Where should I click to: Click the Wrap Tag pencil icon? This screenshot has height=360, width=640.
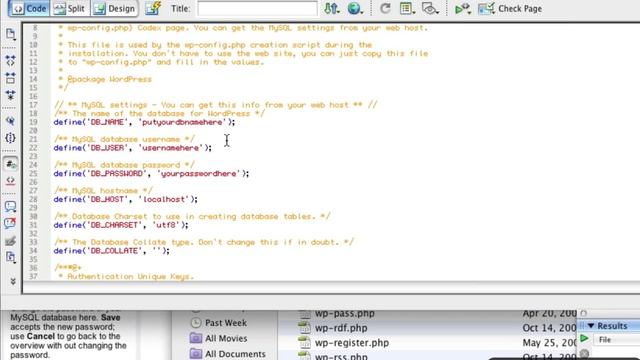pos(11,241)
